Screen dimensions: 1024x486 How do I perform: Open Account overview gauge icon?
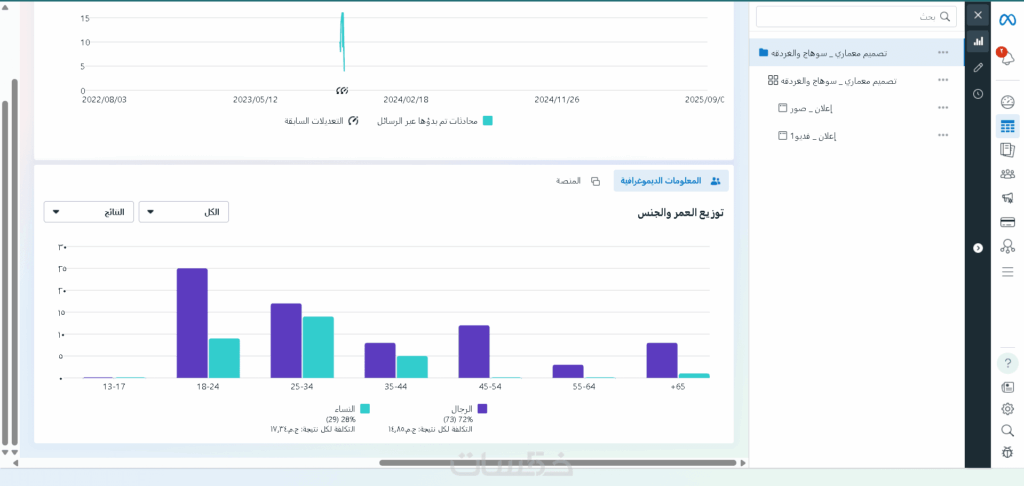pos(1008,103)
